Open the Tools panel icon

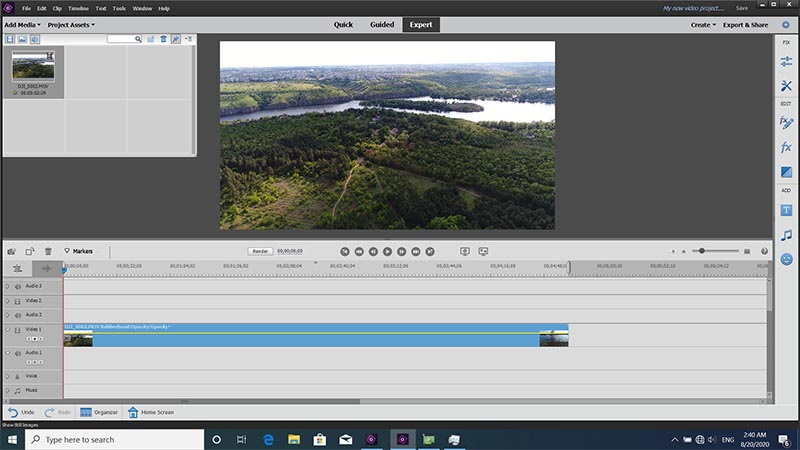point(786,86)
